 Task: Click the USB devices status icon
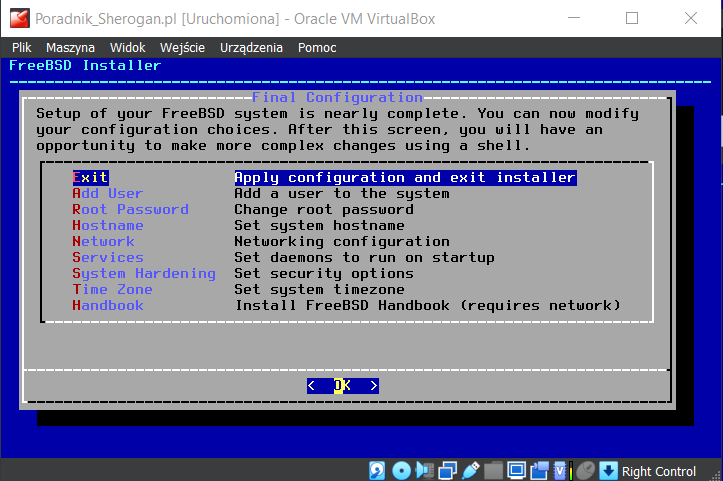470,470
